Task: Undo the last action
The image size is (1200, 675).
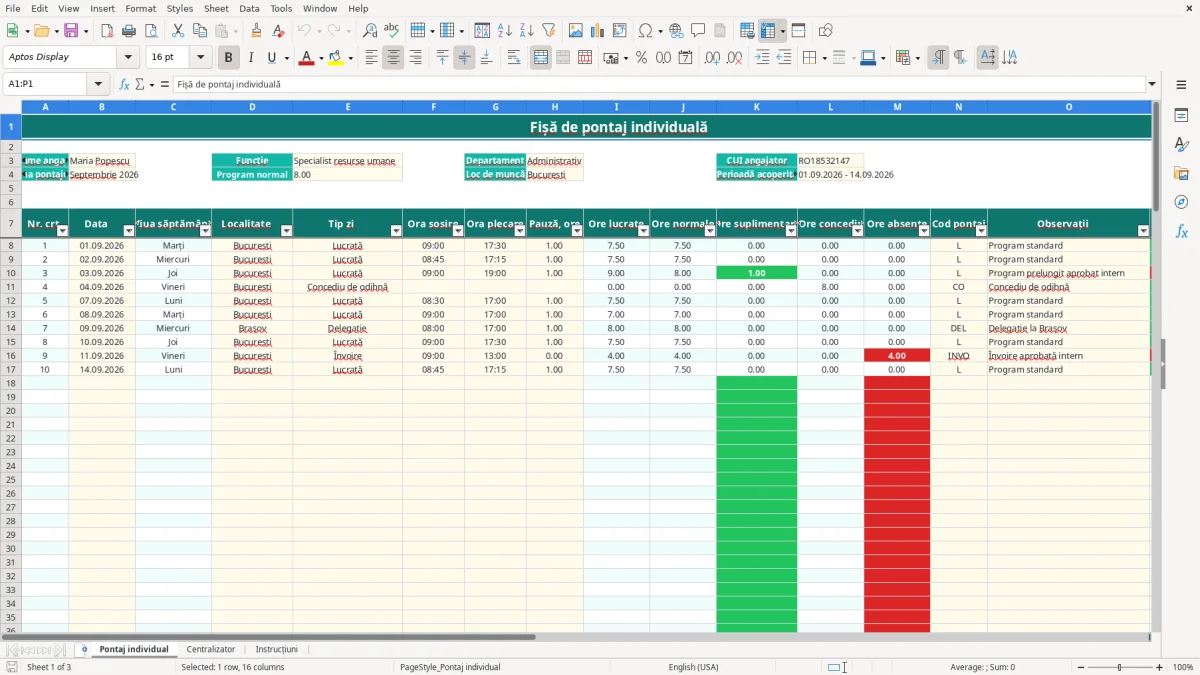Action: click(304, 31)
